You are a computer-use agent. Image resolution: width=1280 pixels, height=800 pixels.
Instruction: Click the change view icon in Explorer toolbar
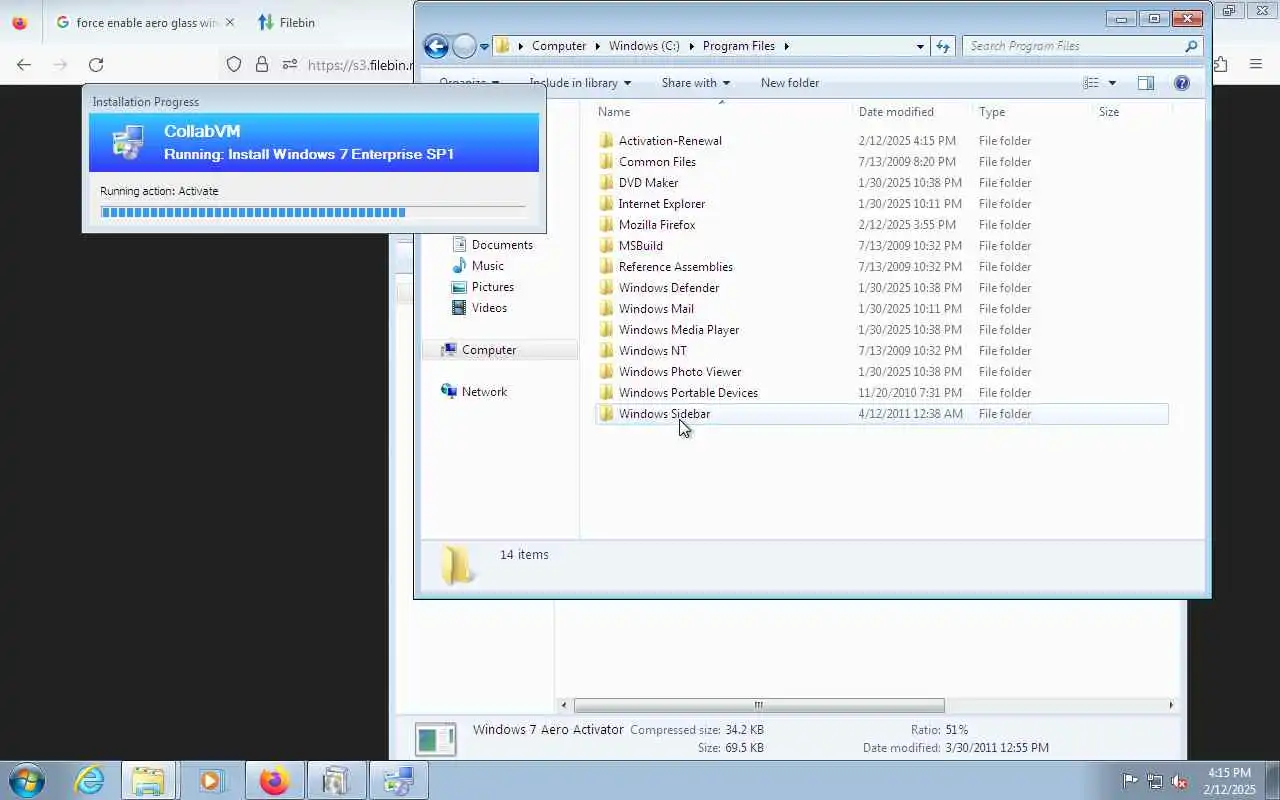(1092, 83)
